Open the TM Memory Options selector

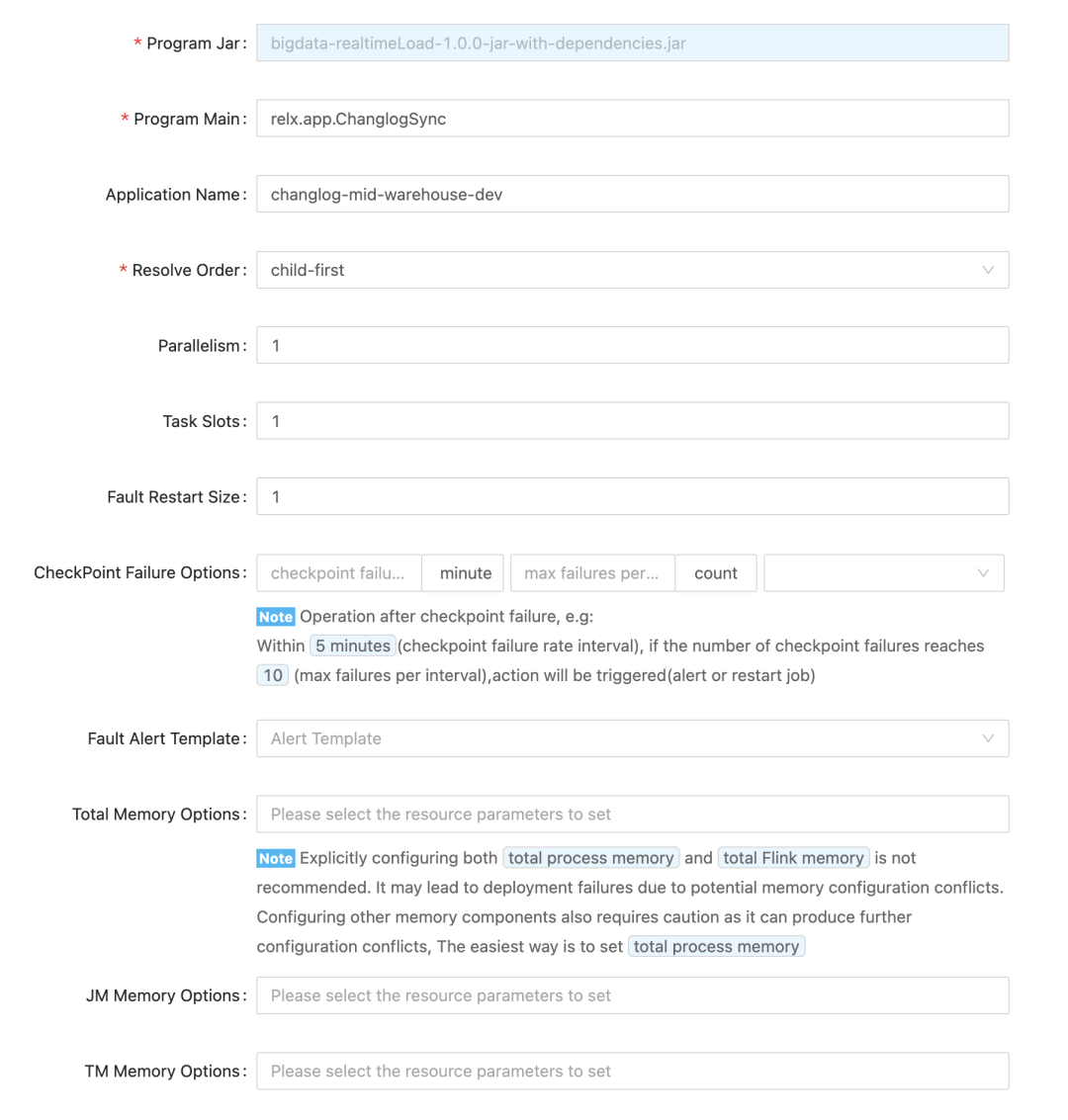632,1072
